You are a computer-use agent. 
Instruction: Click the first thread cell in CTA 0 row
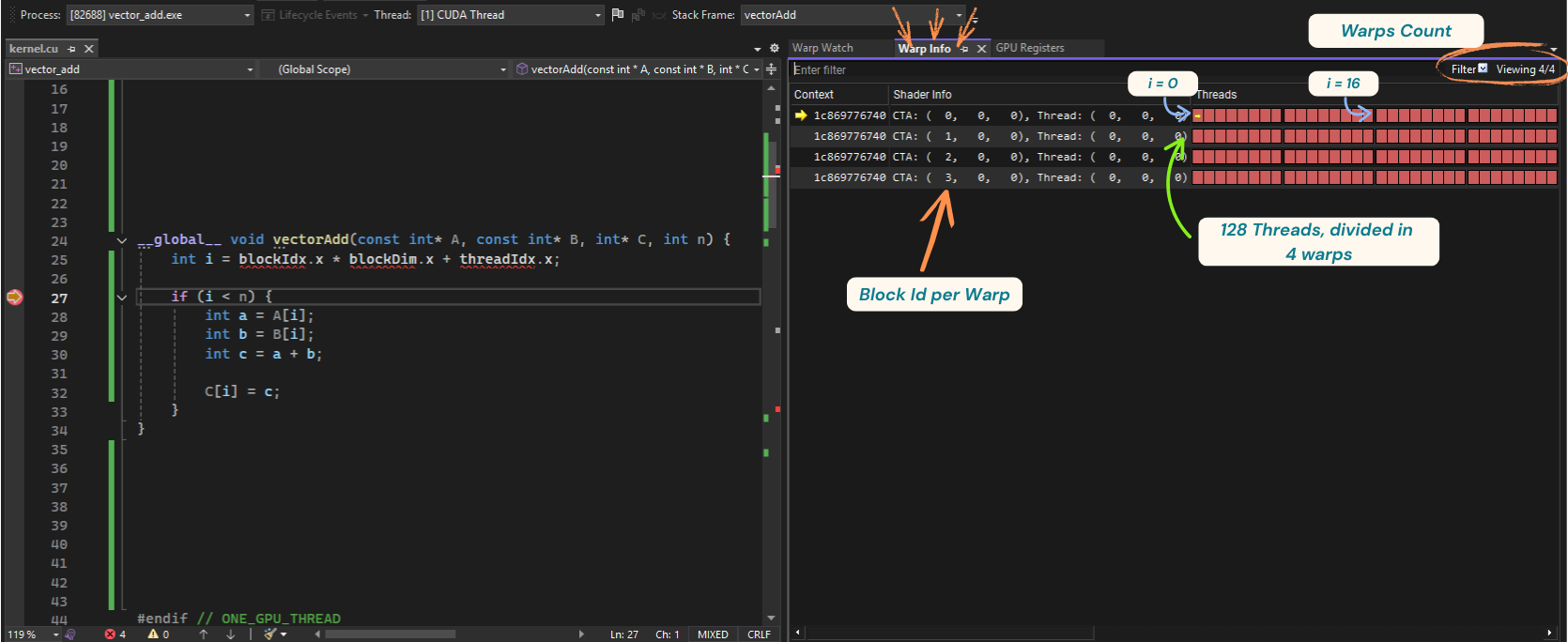point(1198,115)
